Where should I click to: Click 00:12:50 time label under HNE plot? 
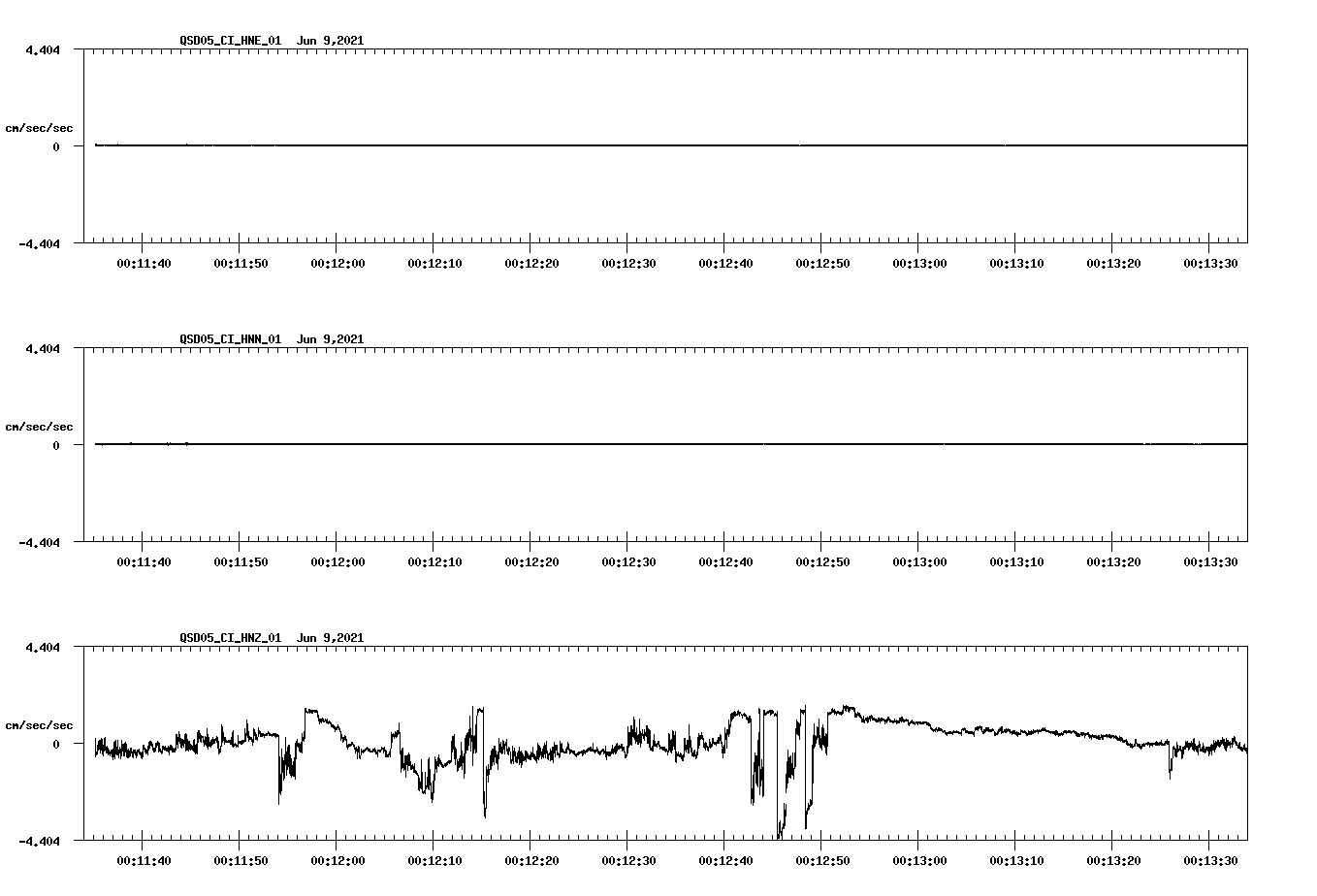(822, 264)
